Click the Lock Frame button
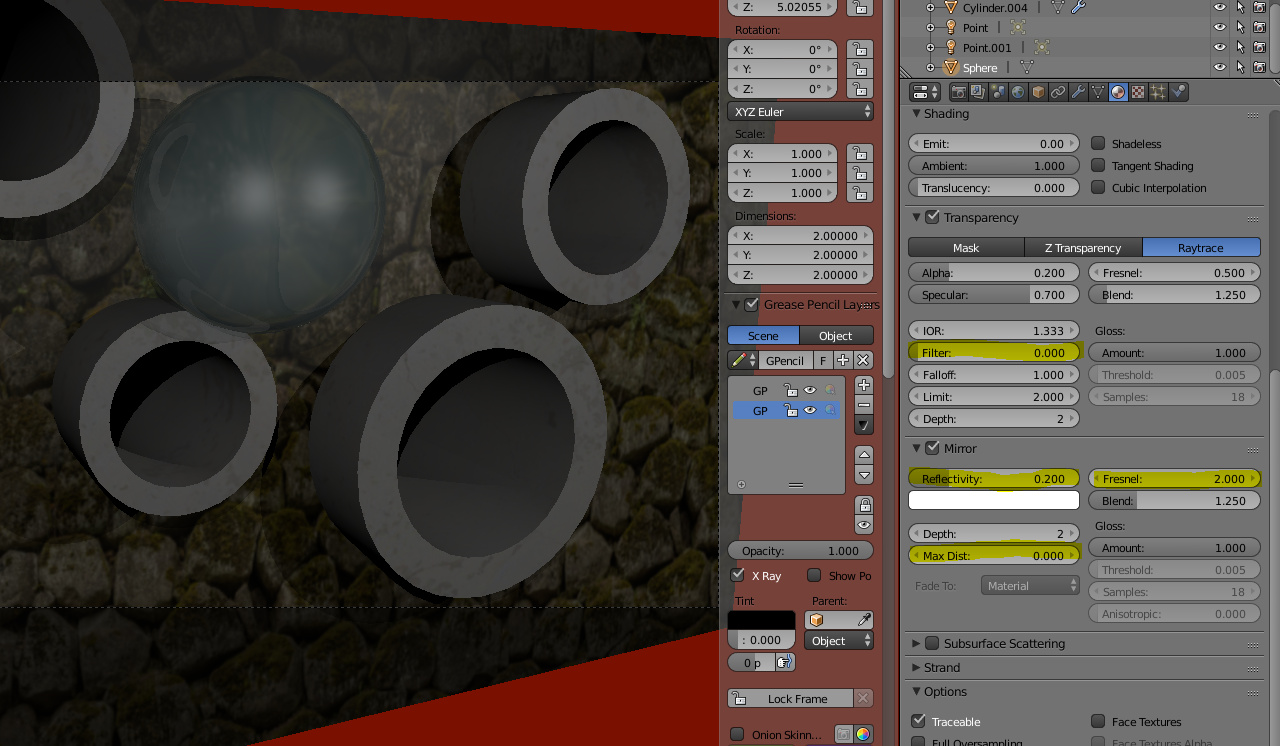Screen dimensions: 1280x746 [790, 698]
